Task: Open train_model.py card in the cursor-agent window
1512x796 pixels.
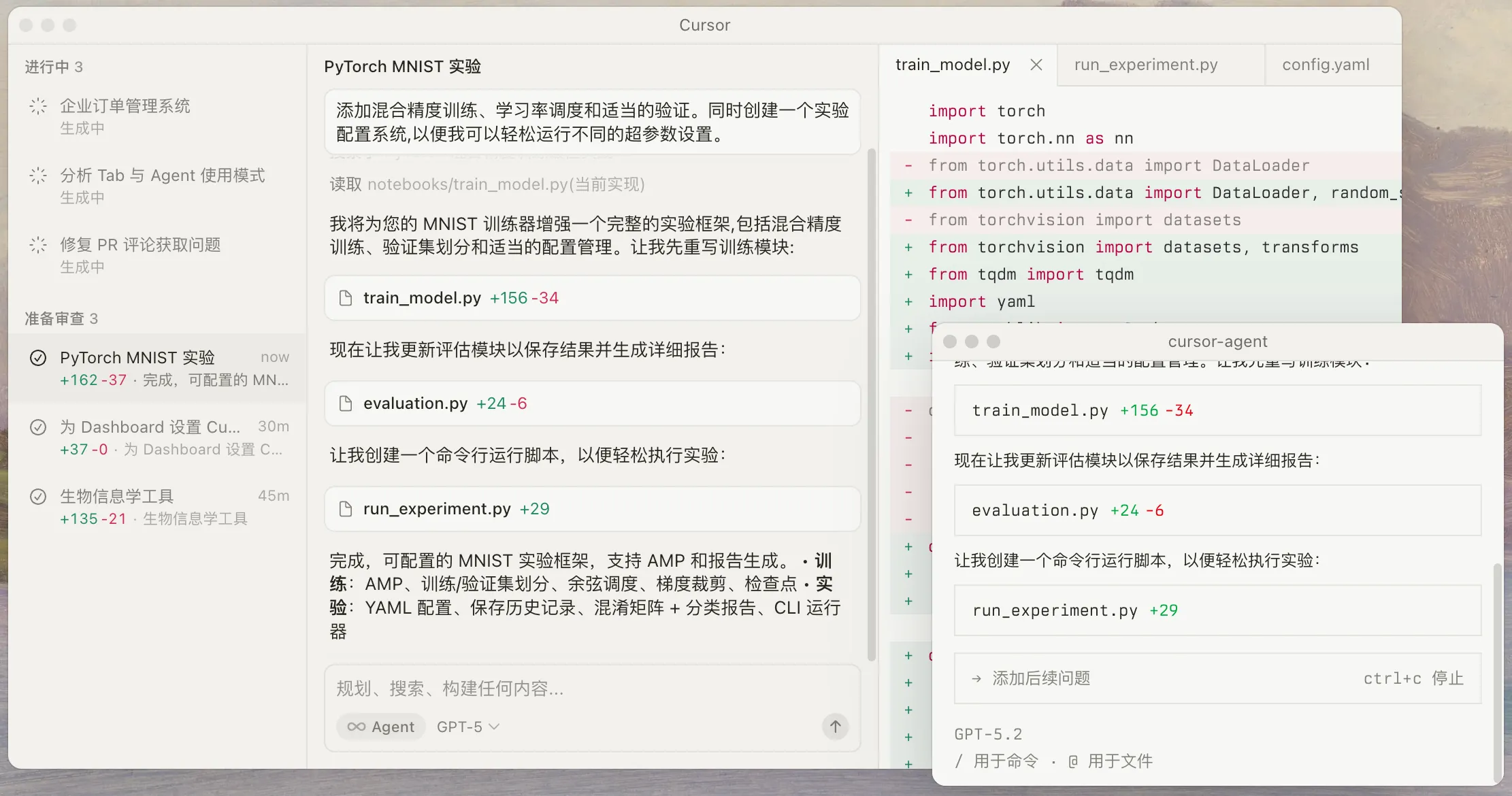Action: tap(1217, 410)
